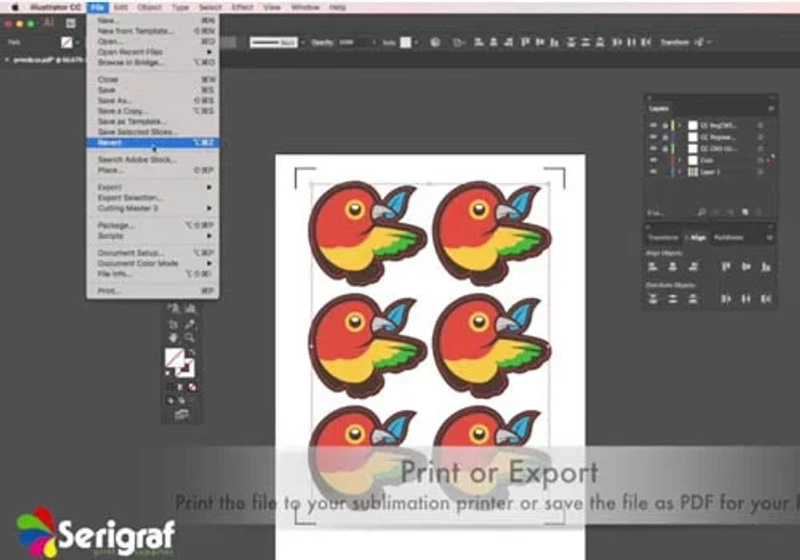Swap fill and stroke colors arrow
800x560 pixels.
click(x=192, y=351)
